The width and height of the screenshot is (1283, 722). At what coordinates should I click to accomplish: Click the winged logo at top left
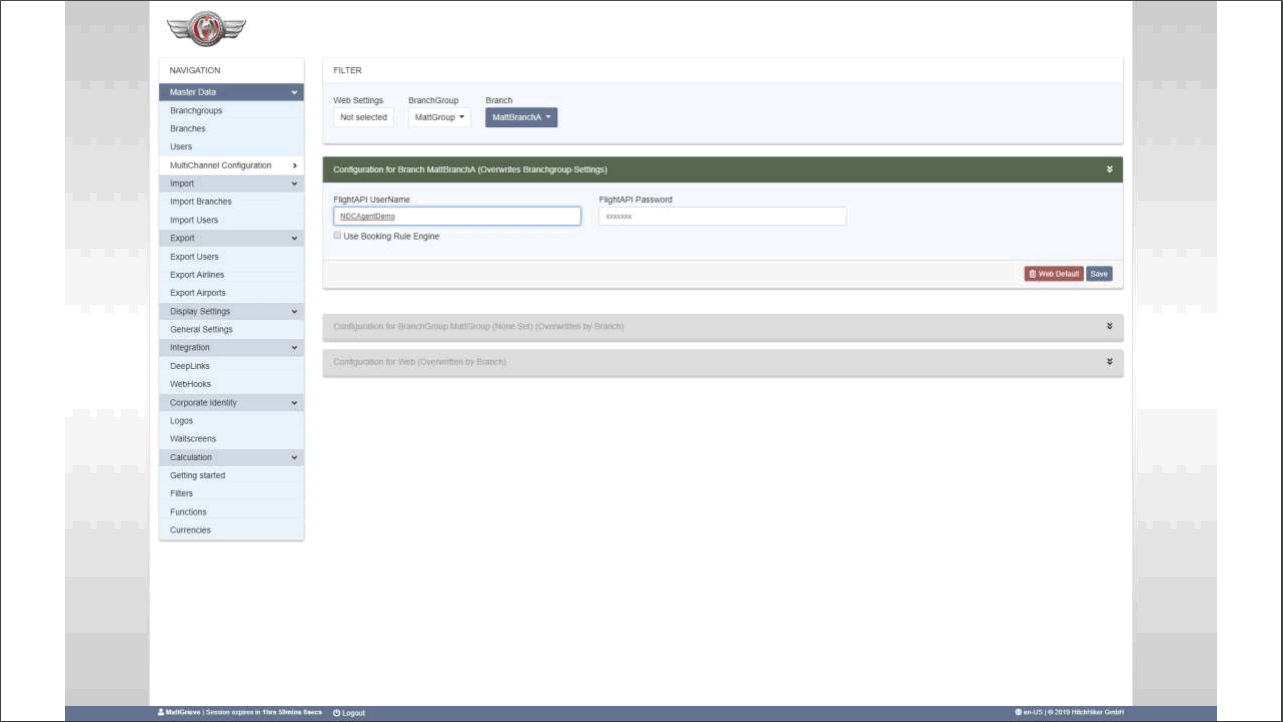(x=206, y=29)
